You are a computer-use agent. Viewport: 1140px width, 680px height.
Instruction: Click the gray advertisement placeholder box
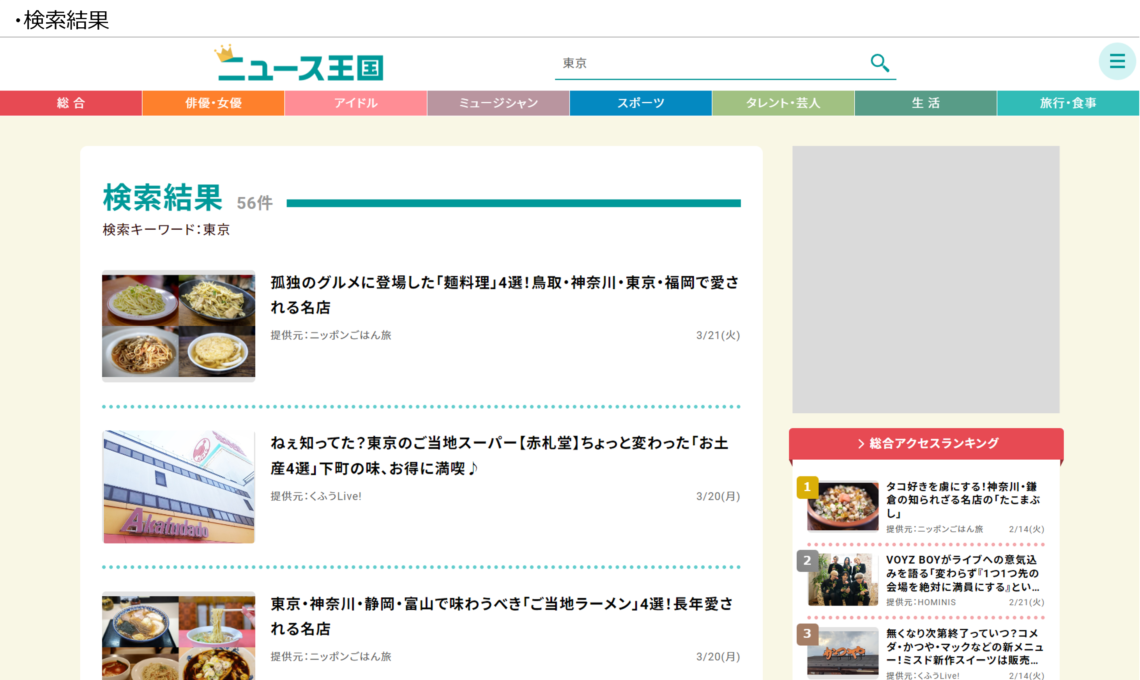[x=926, y=280]
